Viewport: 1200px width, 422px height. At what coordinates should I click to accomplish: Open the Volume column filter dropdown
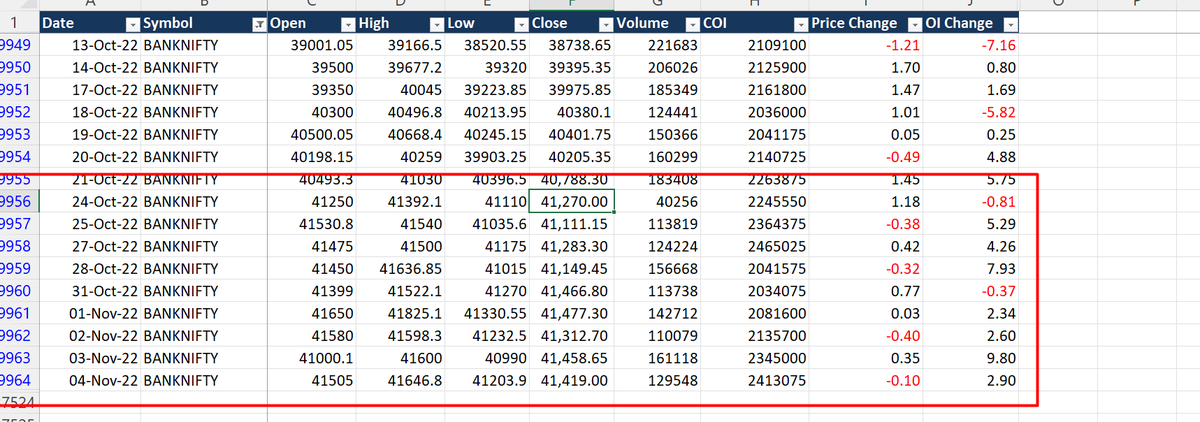(691, 24)
